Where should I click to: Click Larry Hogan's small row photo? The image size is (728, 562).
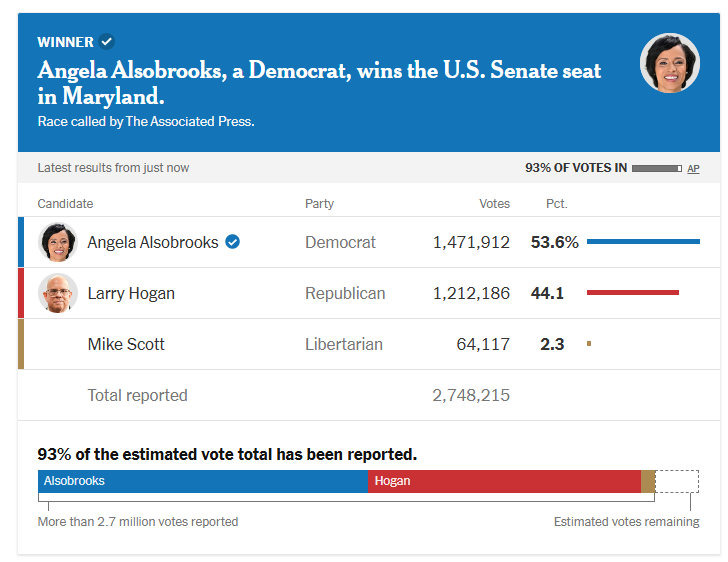tap(58, 293)
